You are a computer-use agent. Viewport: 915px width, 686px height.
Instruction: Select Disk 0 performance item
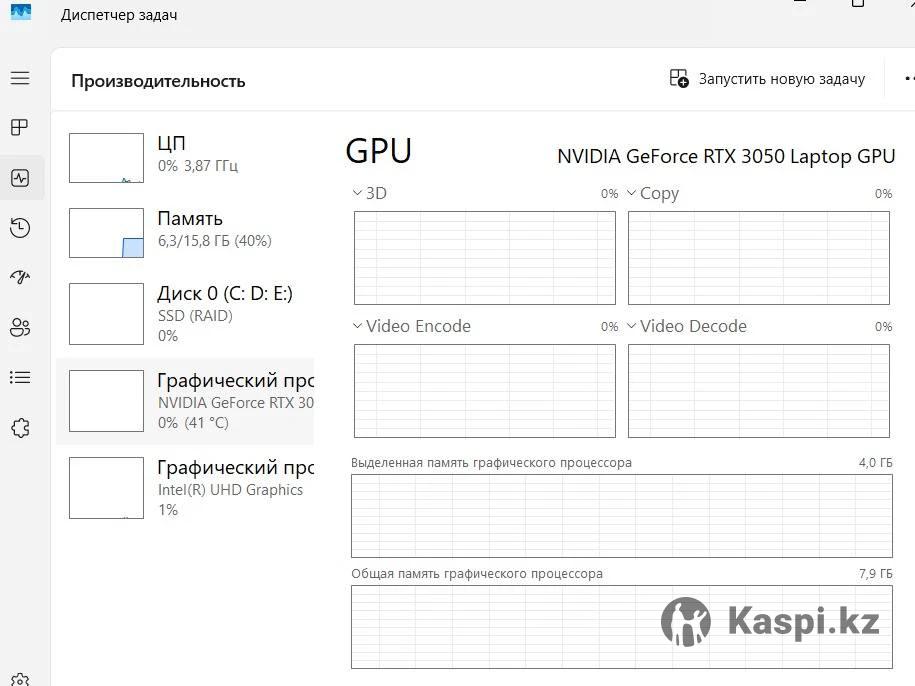pos(185,313)
